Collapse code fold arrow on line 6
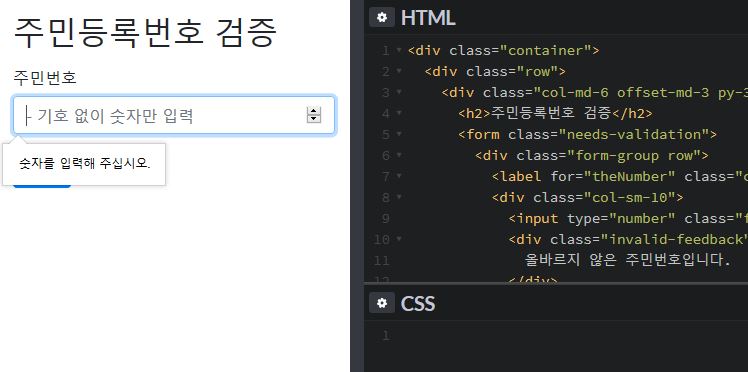 pos(399,155)
